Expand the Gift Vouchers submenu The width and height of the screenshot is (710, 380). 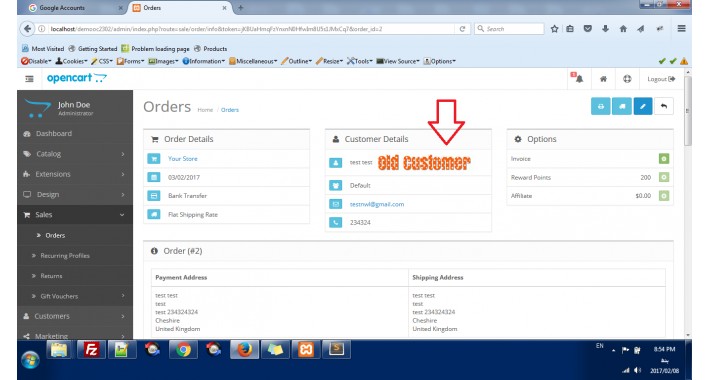[75, 296]
